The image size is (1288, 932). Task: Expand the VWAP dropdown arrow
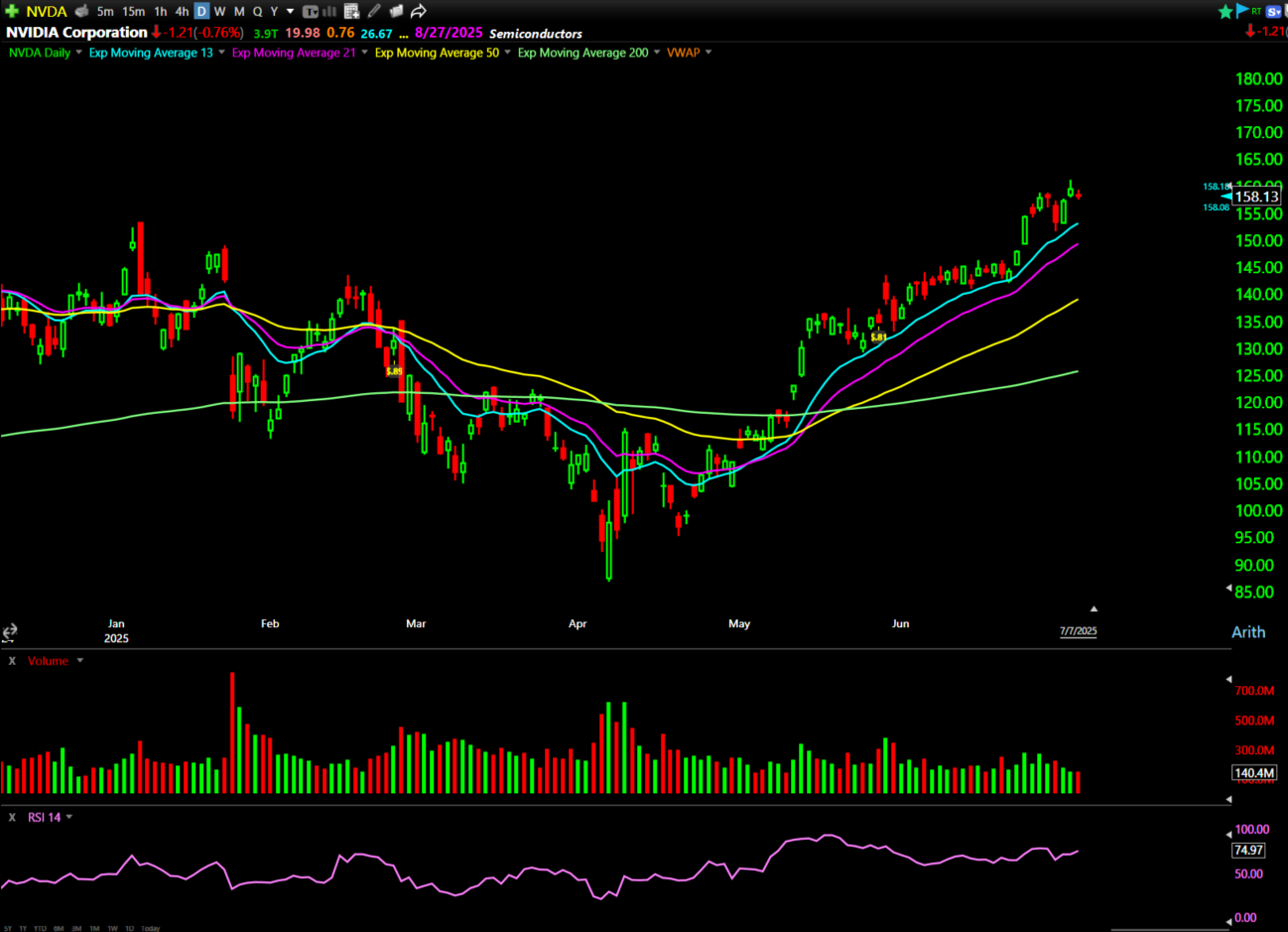pos(708,53)
